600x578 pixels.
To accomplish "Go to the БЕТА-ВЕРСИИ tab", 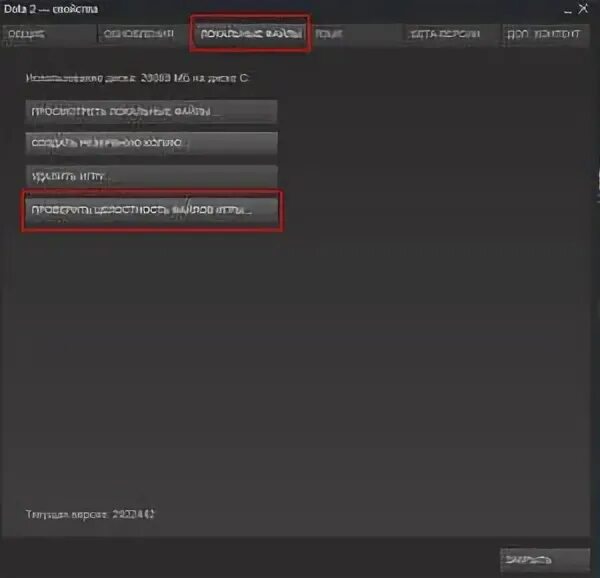I will point(451,34).
